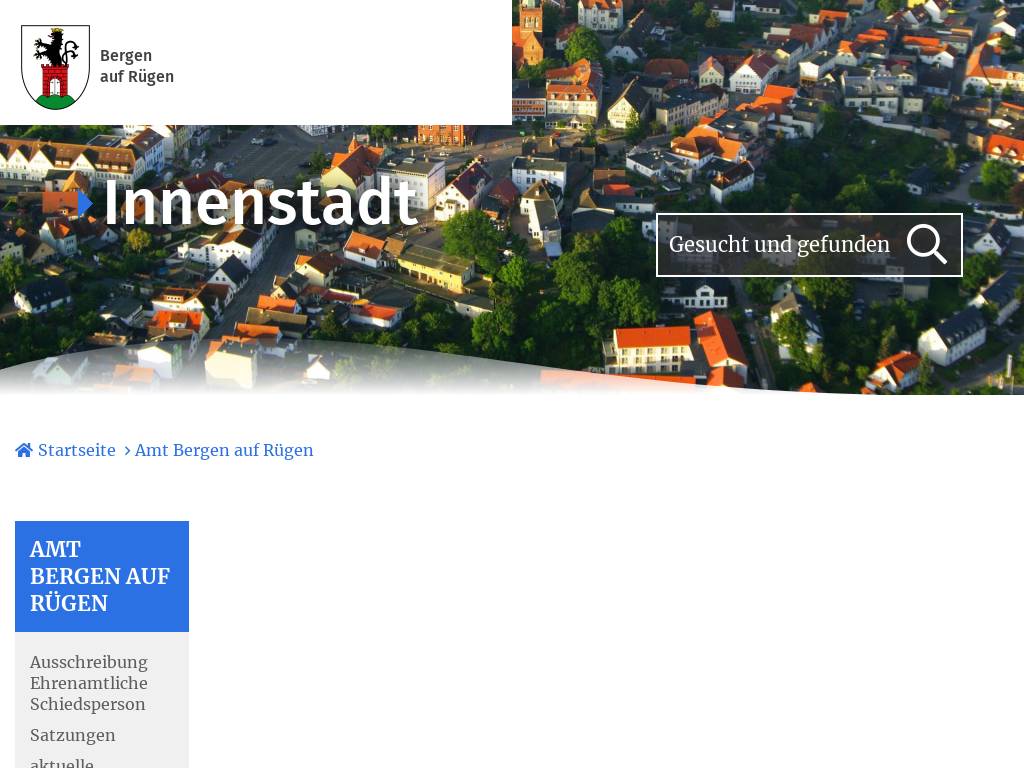The height and width of the screenshot is (768, 1024).
Task: Click the blue triangle beside Innenstadt
Action: 85,204
